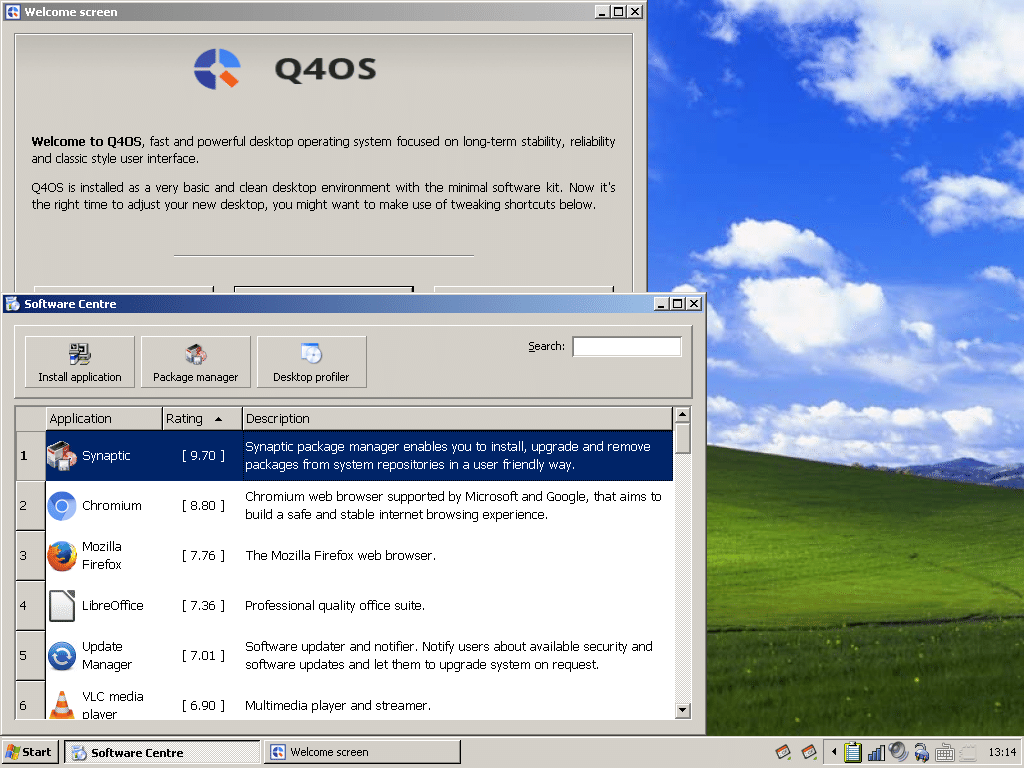Image resolution: width=1024 pixels, height=768 pixels.
Task: Click the Mozilla Firefox name text
Action: point(102,555)
